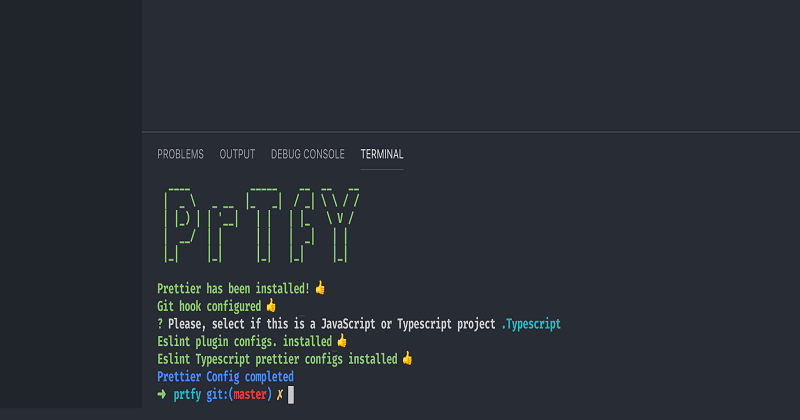Screen dimensions: 800x420
Task: Click the thumbs-up after 'Eslint plugin configs. installed'
Action: point(342,341)
